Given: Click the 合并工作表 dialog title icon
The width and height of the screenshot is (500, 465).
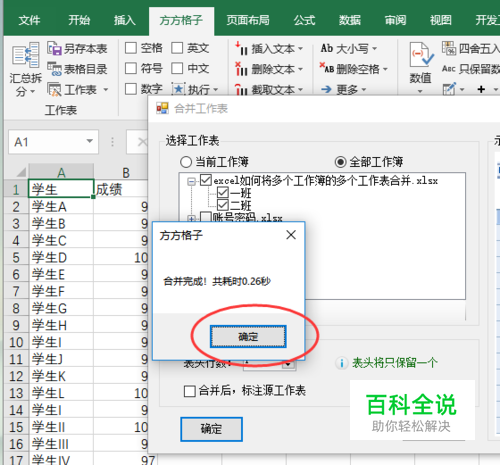Looking at the screenshot, I should point(162,108).
